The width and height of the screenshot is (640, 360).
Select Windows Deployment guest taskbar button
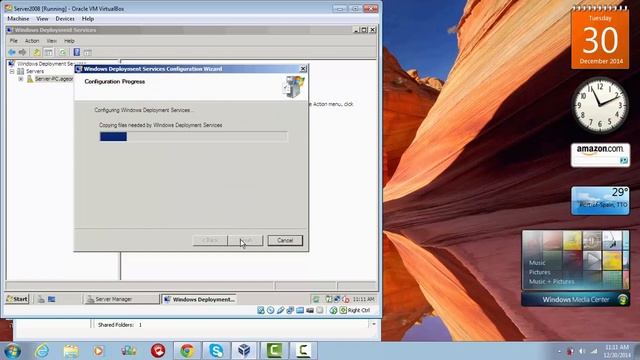click(x=199, y=299)
